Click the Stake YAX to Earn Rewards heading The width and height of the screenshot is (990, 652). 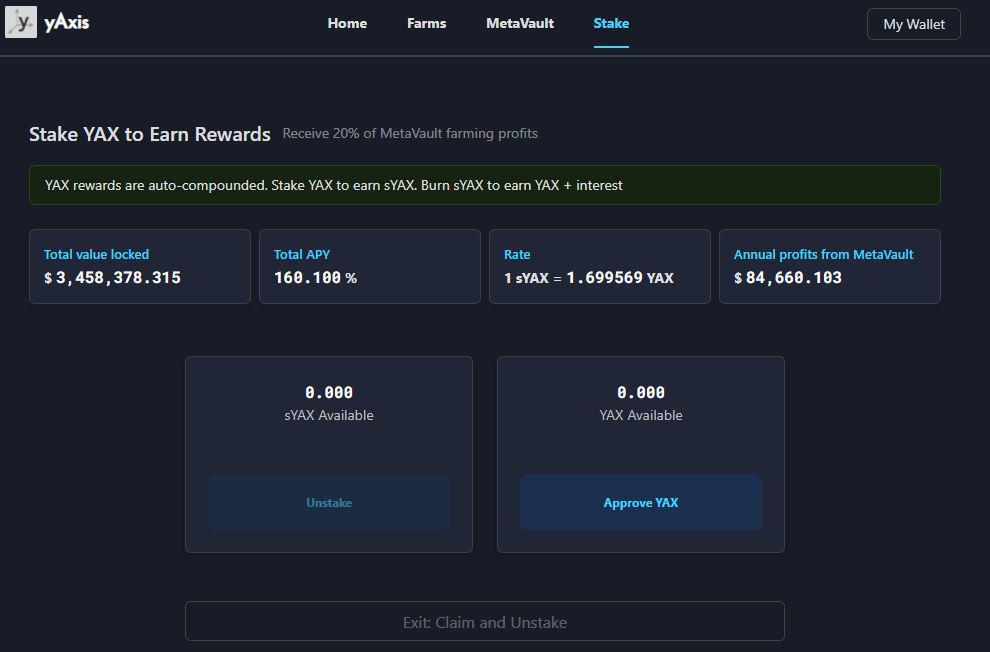[149, 133]
